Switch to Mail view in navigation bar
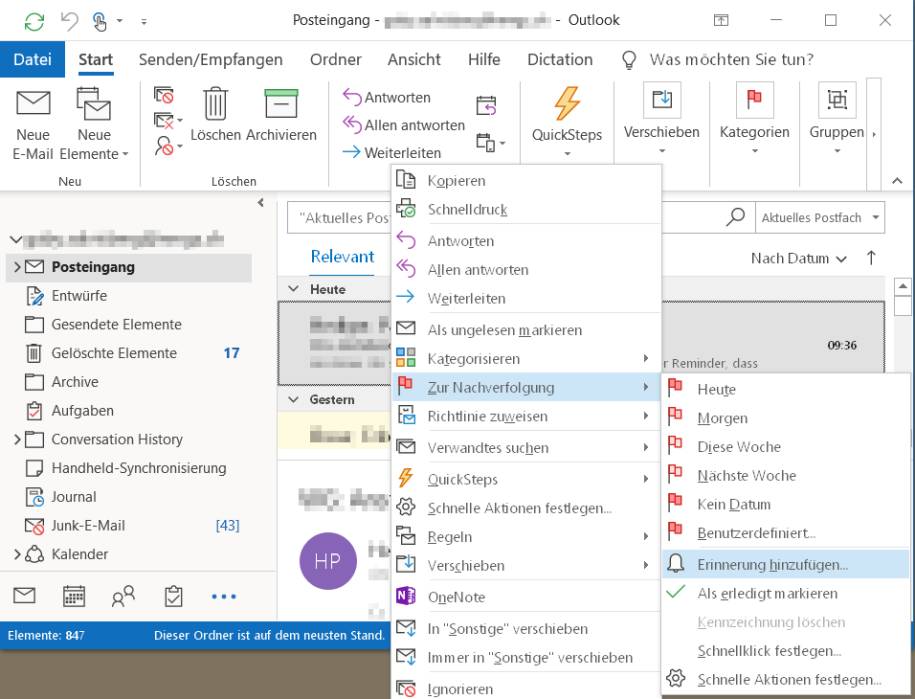The width and height of the screenshot is (915, 699). tap(24, 596)
